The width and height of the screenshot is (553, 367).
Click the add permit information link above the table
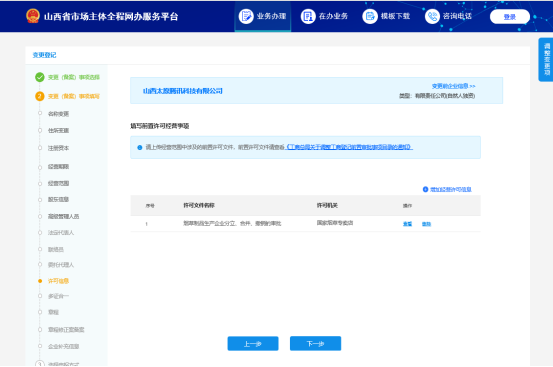click(451, 189)
